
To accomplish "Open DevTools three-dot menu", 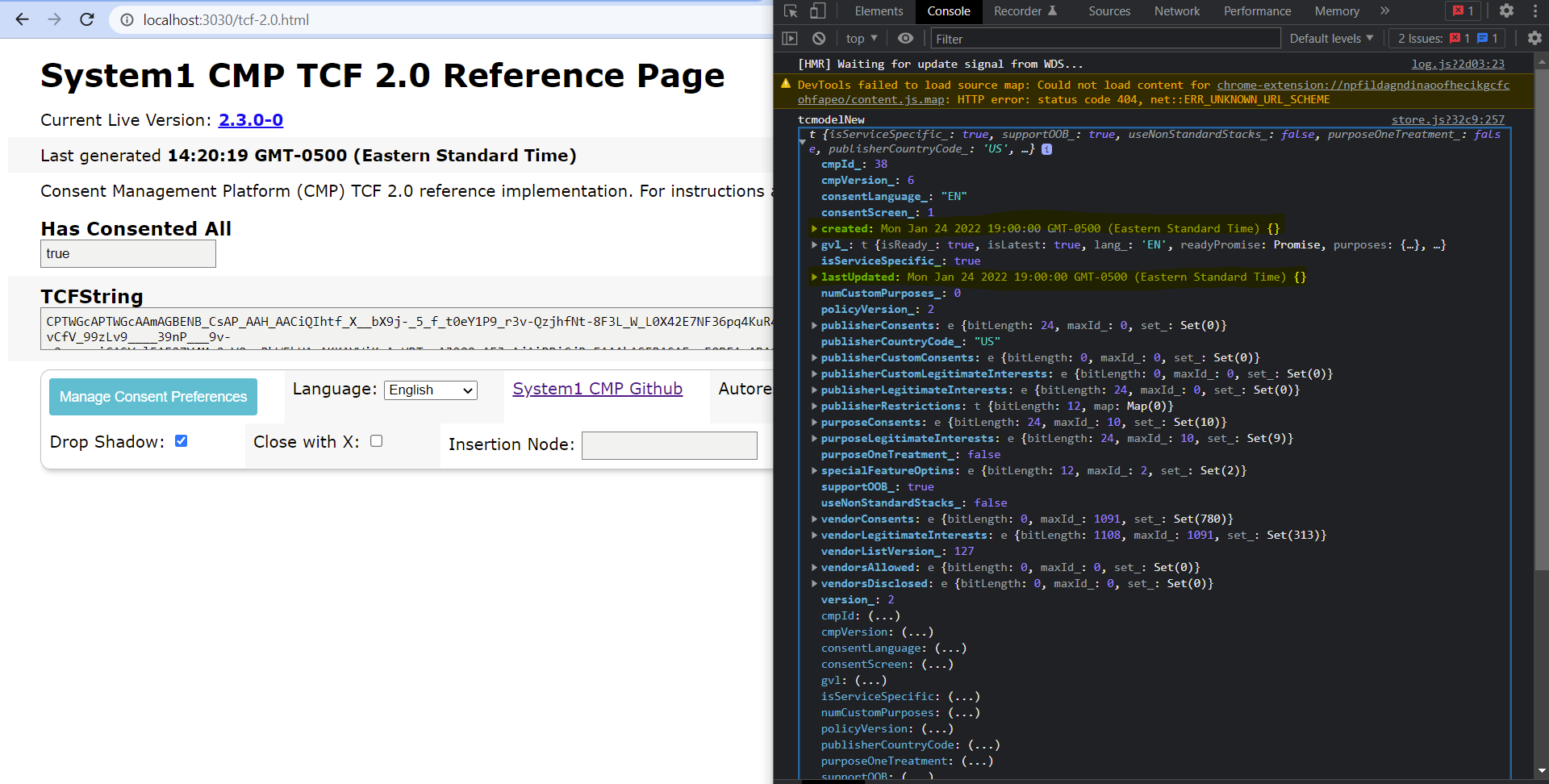I will click(x=1534, y=11).
